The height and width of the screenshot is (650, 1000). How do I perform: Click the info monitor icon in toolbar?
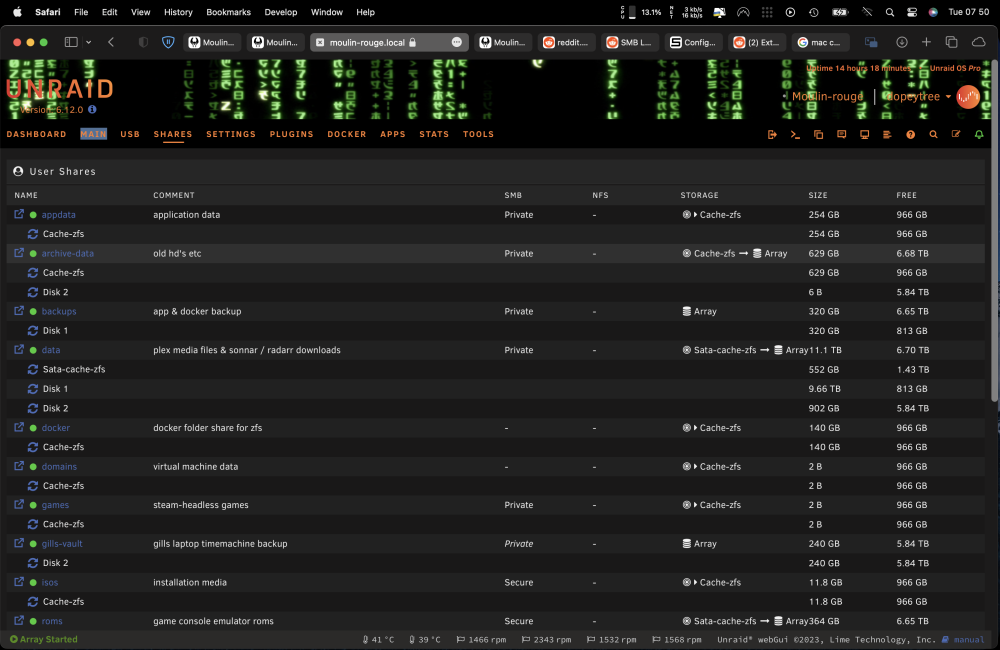(864, 135)
